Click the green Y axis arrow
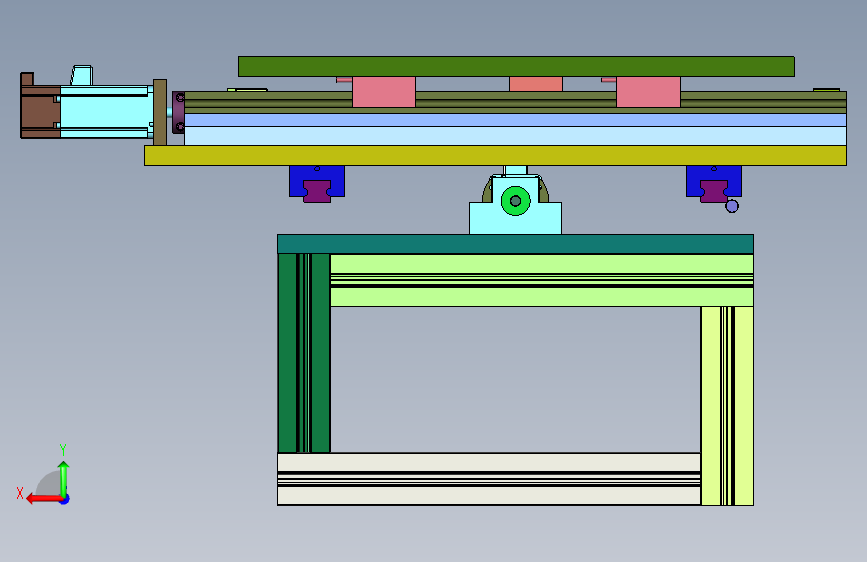Screen dimensions: 867x562 click(x=64, y=478)
